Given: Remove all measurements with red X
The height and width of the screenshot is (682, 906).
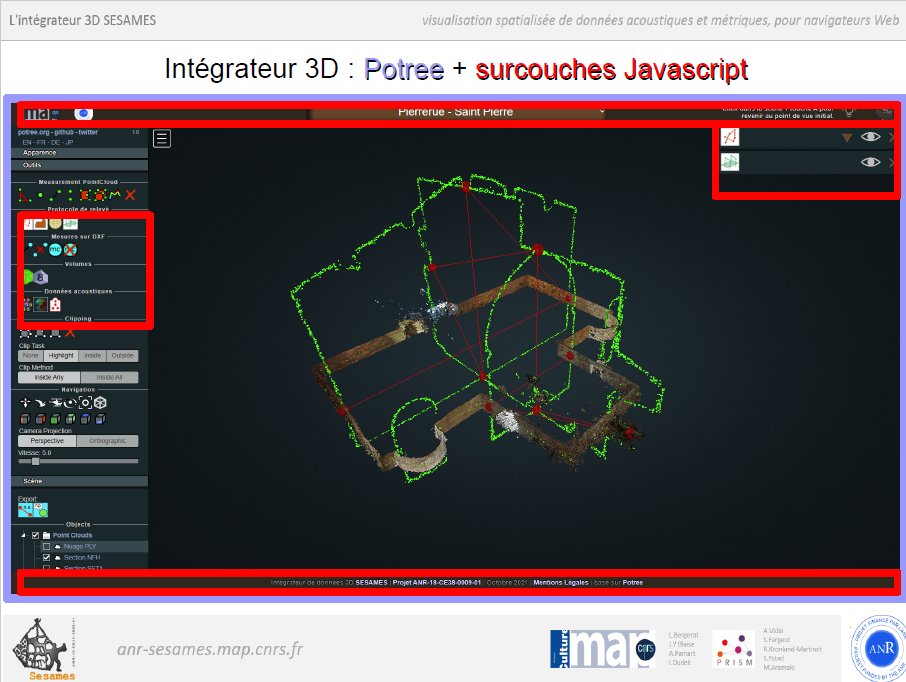Looking at the screenshot, I should pyautogui.click(x=131, y=195).
